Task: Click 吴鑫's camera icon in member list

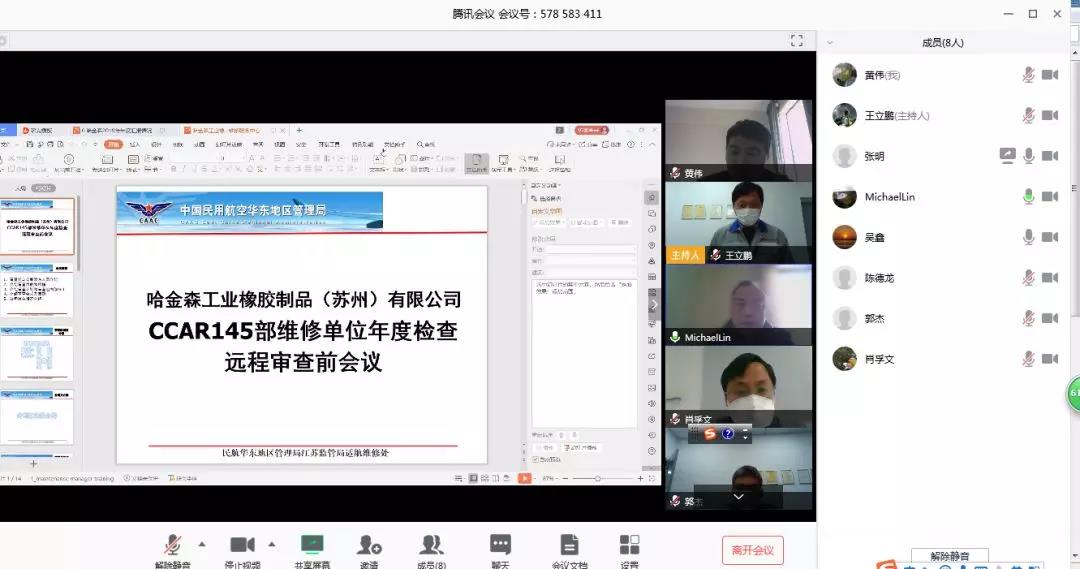Action: (x=1050, y=237)
